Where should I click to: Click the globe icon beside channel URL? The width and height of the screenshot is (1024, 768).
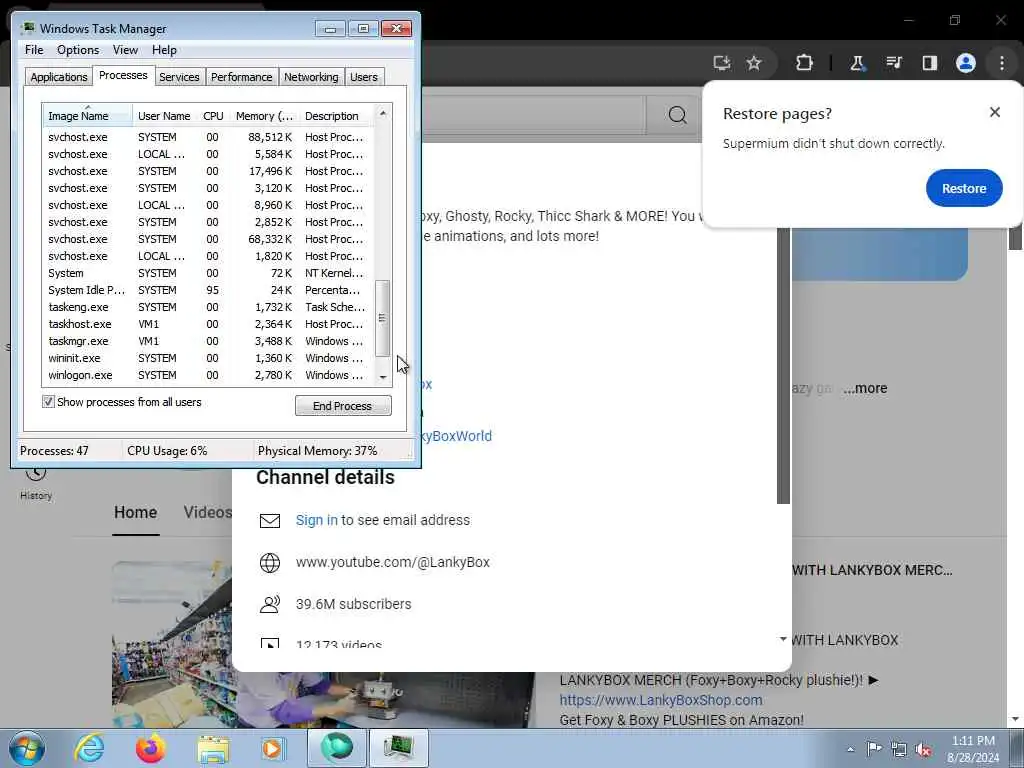click(270, 562)
